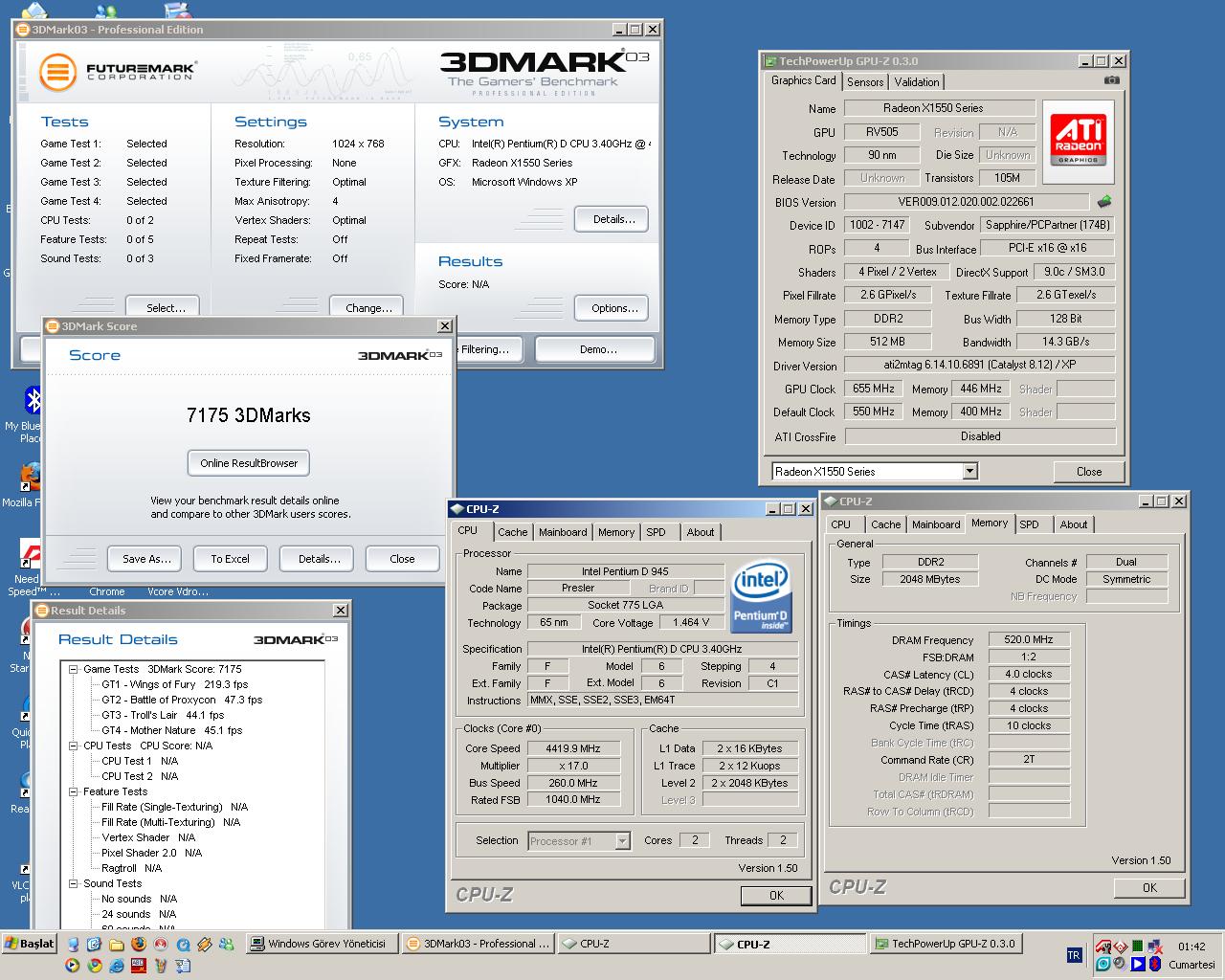Open the volume speaker tray icon
The image size is (1225, 980).
coord(1120,964)
